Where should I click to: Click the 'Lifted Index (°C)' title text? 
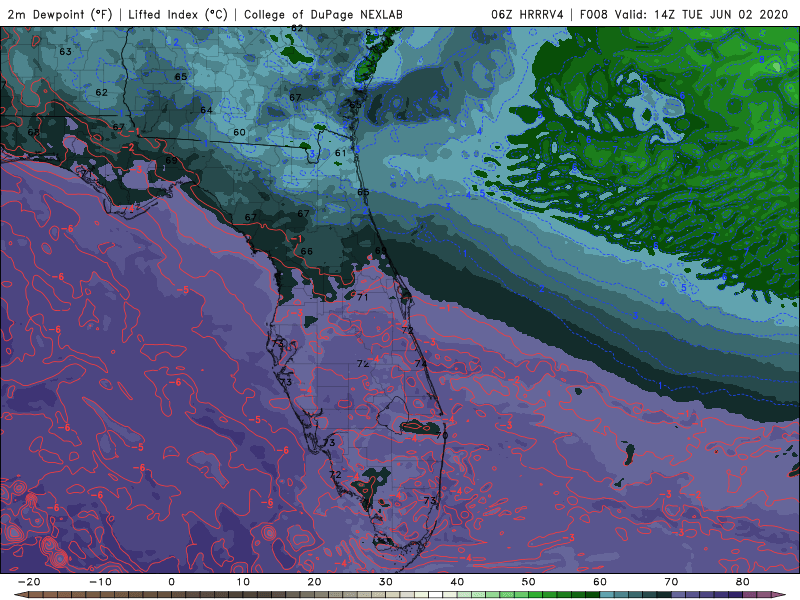click(178, 14)
